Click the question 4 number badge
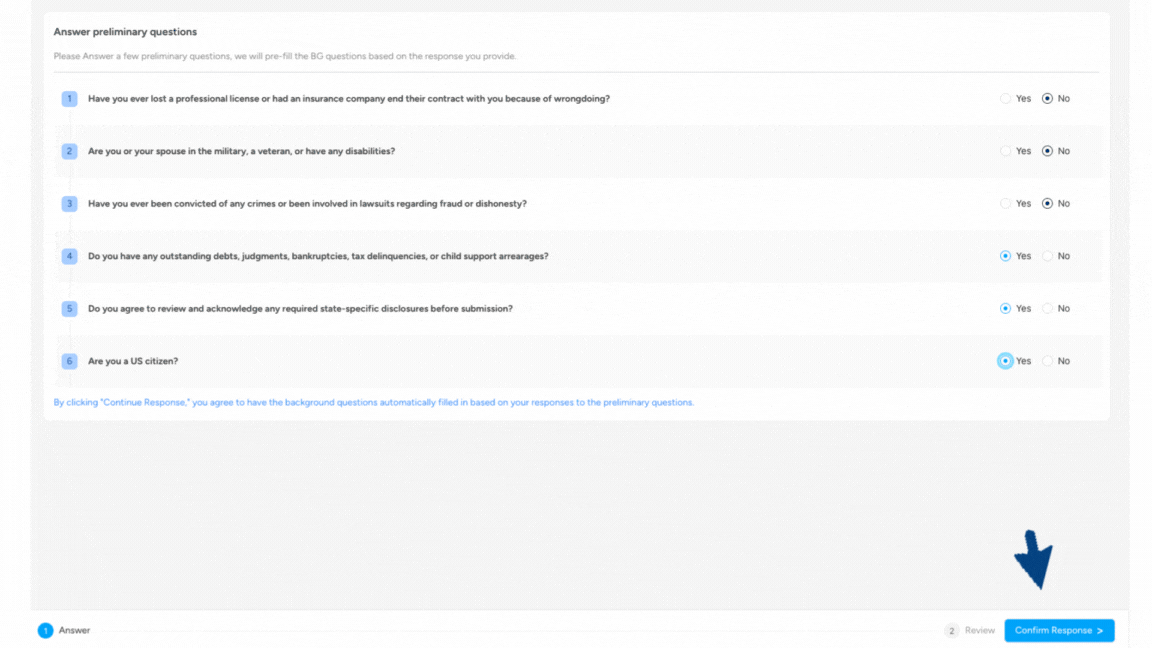Screen dimensions: 1152x648 (69, 256)
